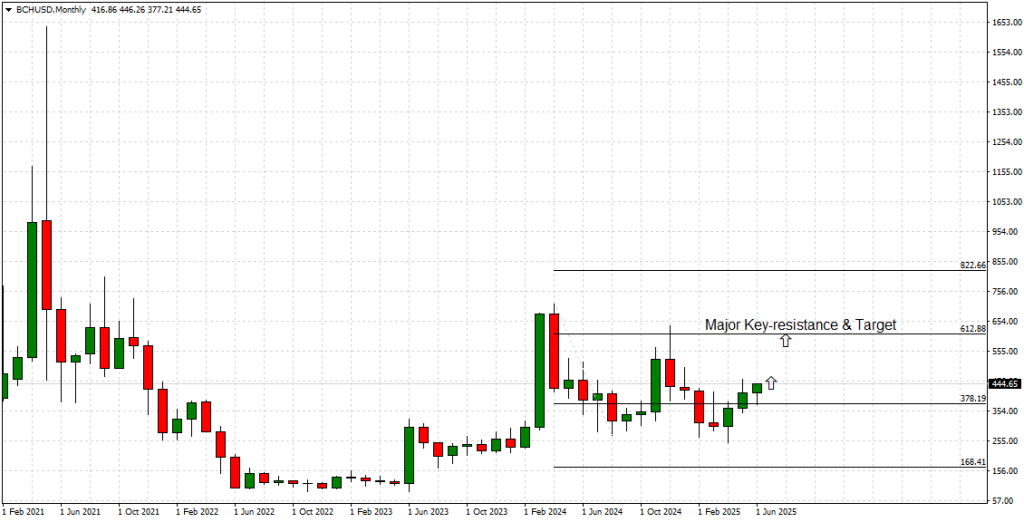1024x522 pixels.
Task: Click the 1 Oct 2021 date label
Action: pos(138,512)
